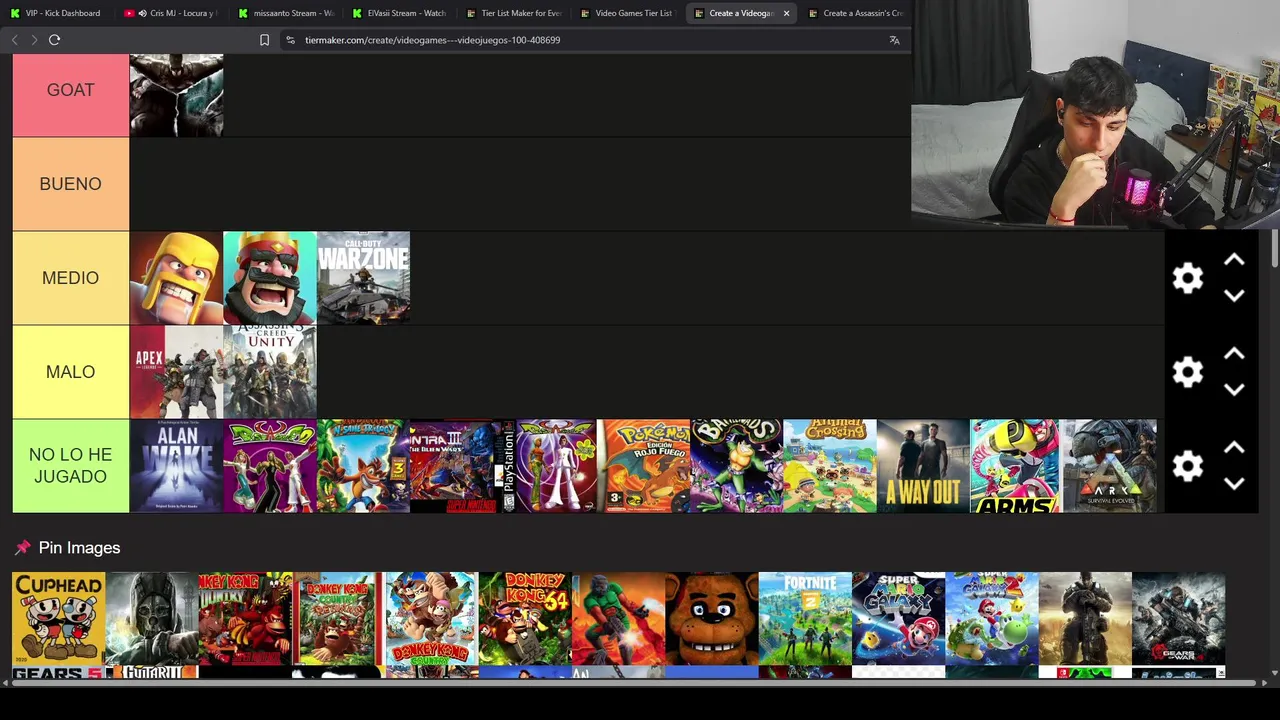1280x720 pixels.
Task: Select ARK Survival Evolved cover
Action: coord(1110,466)
